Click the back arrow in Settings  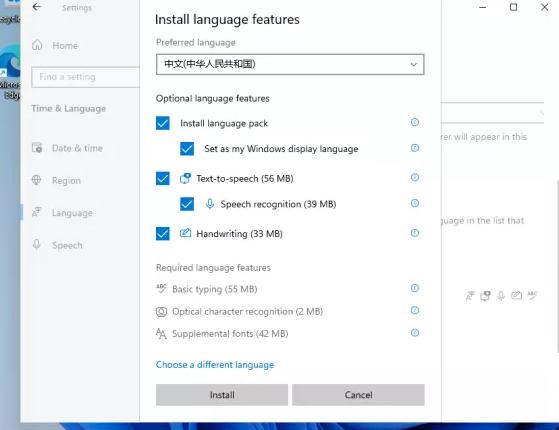[37, 7]
